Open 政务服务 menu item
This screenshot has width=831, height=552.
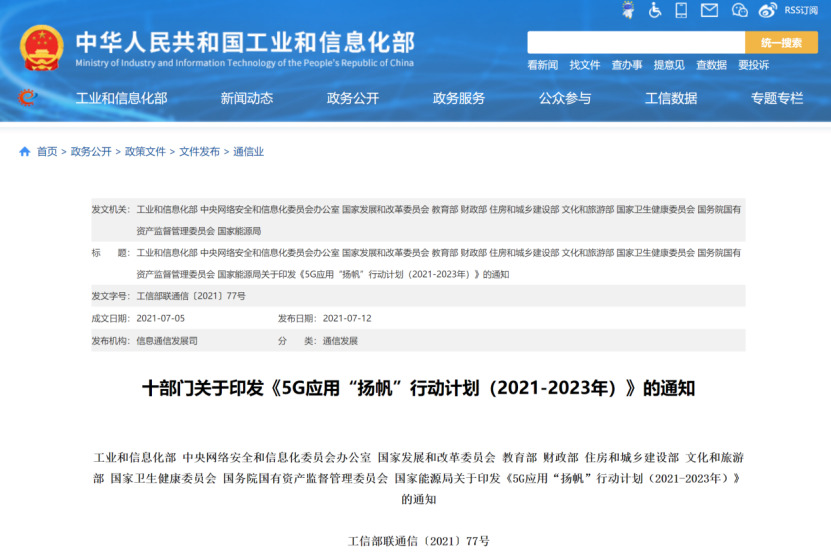[x=459, y=99]
